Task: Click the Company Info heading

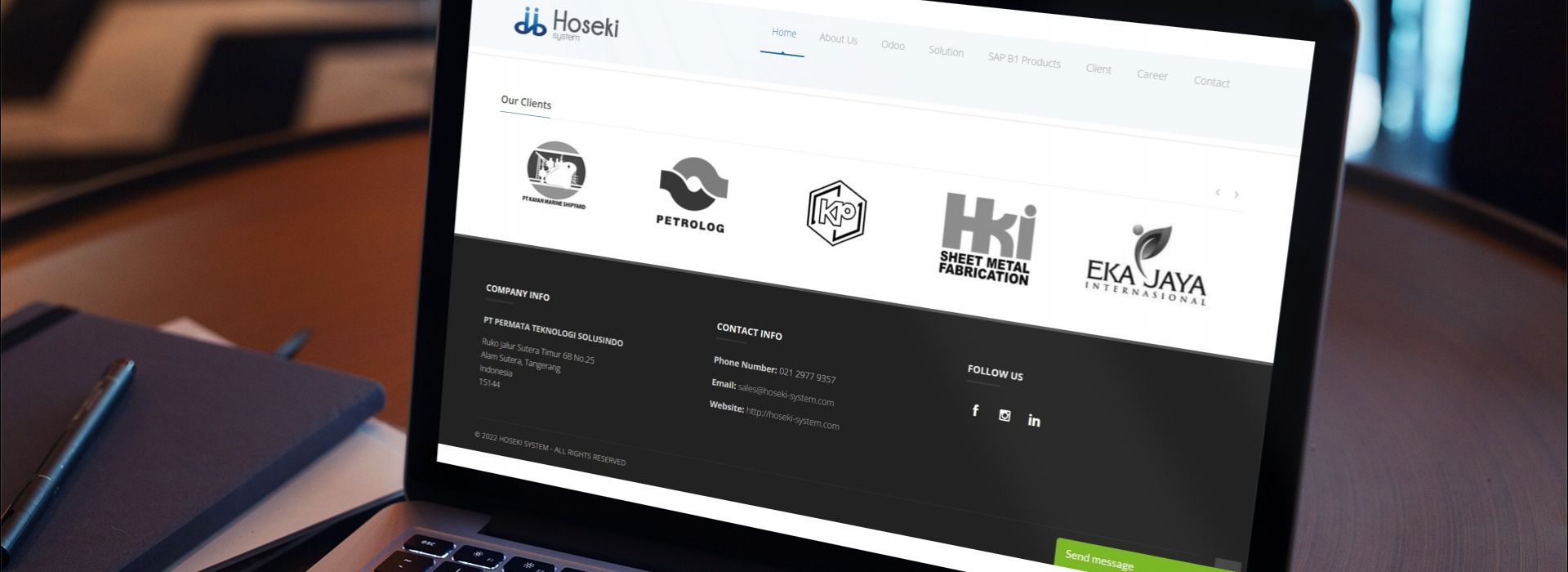Action: point(518,293)
